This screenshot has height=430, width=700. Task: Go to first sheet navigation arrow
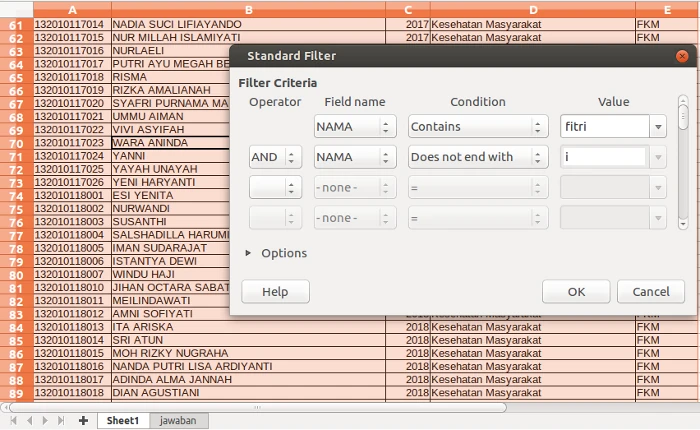pyautogui.click(x=15, y=421)
